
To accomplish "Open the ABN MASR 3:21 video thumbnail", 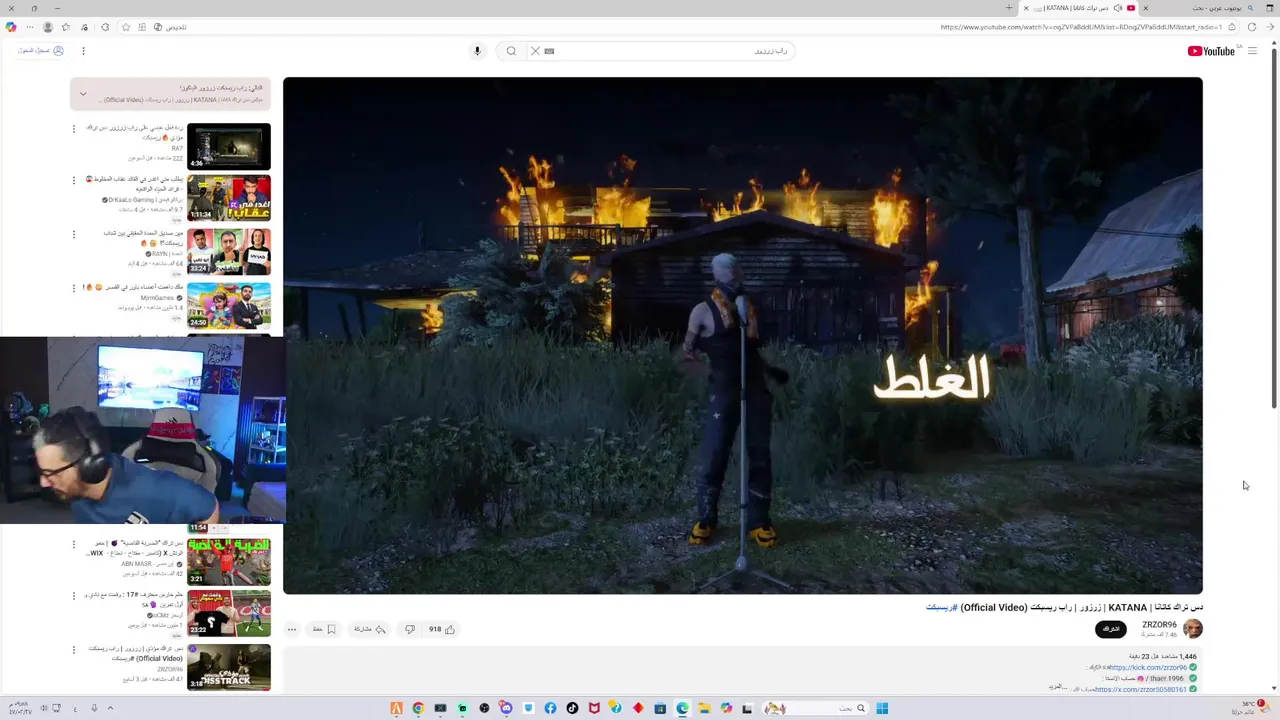I will (229, 562).
